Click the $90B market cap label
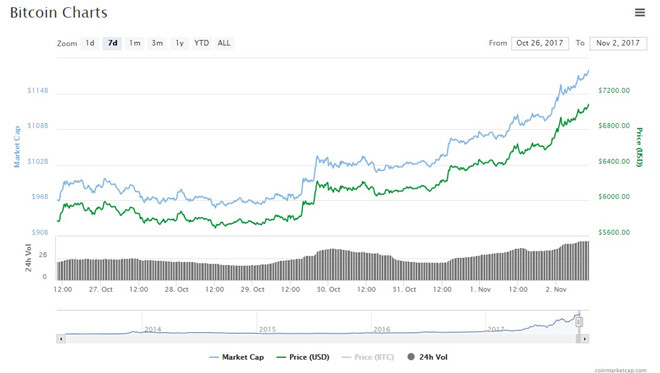The width and height of the screenshot is (660, 373). [40, 232]
